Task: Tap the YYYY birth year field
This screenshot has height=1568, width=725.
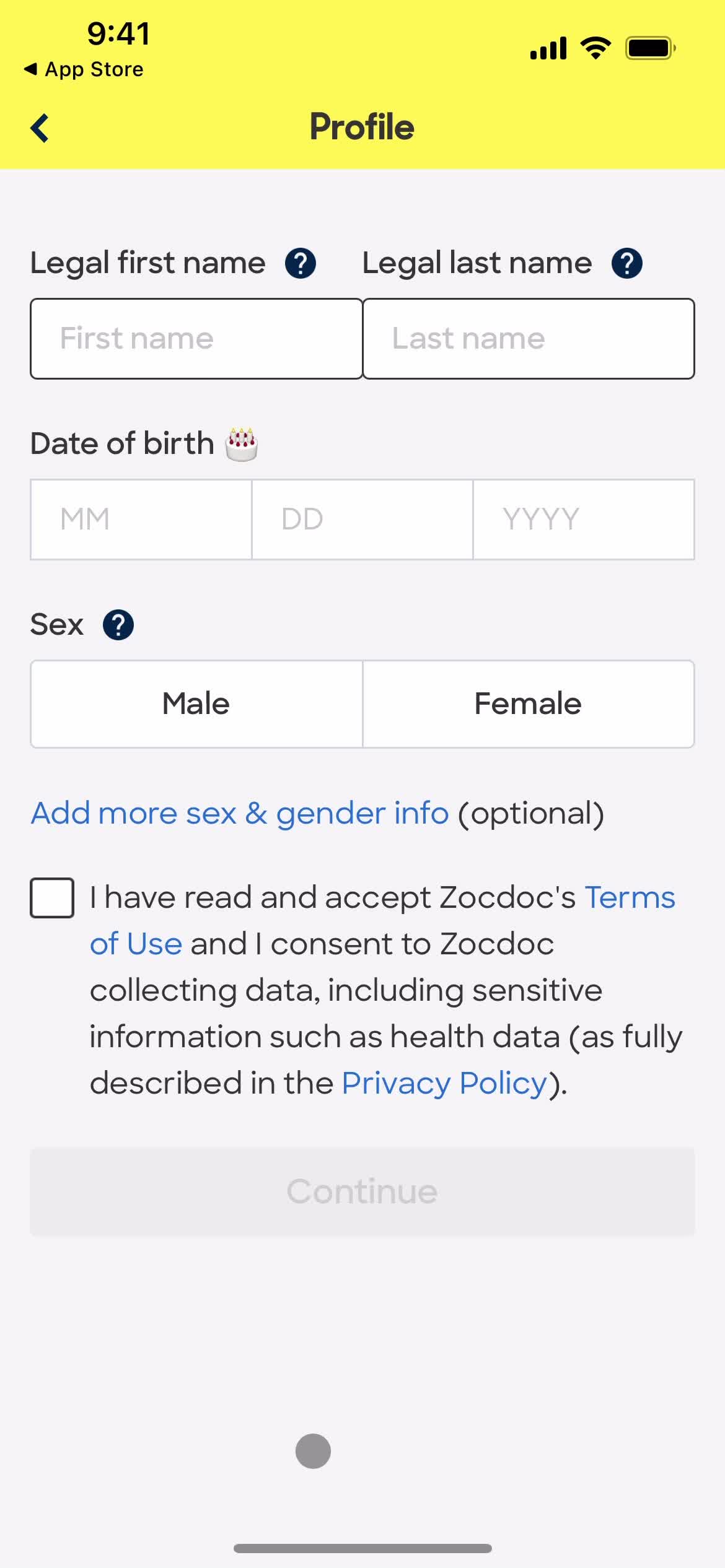Action: point(583,519)
